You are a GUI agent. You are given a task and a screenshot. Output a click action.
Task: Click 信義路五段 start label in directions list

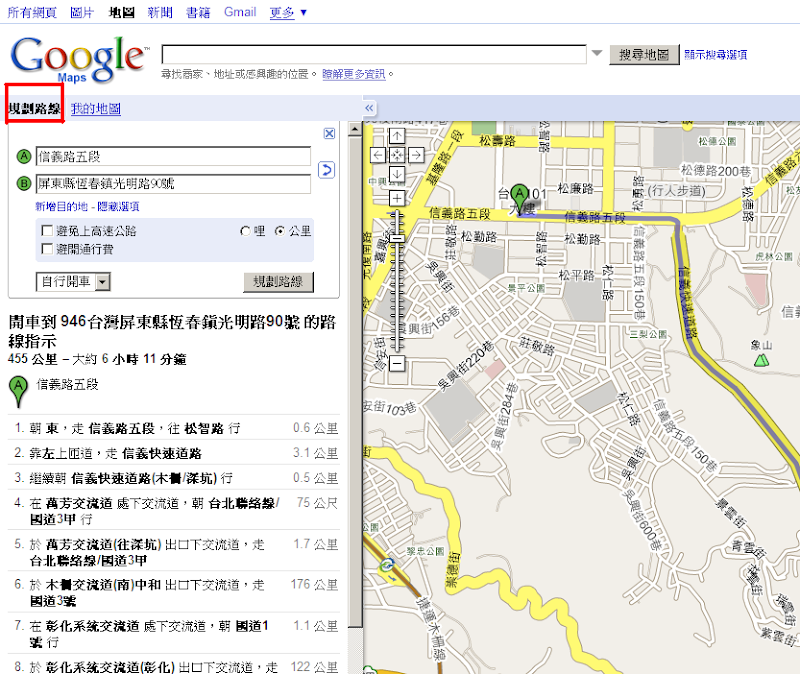click(67, 384)
